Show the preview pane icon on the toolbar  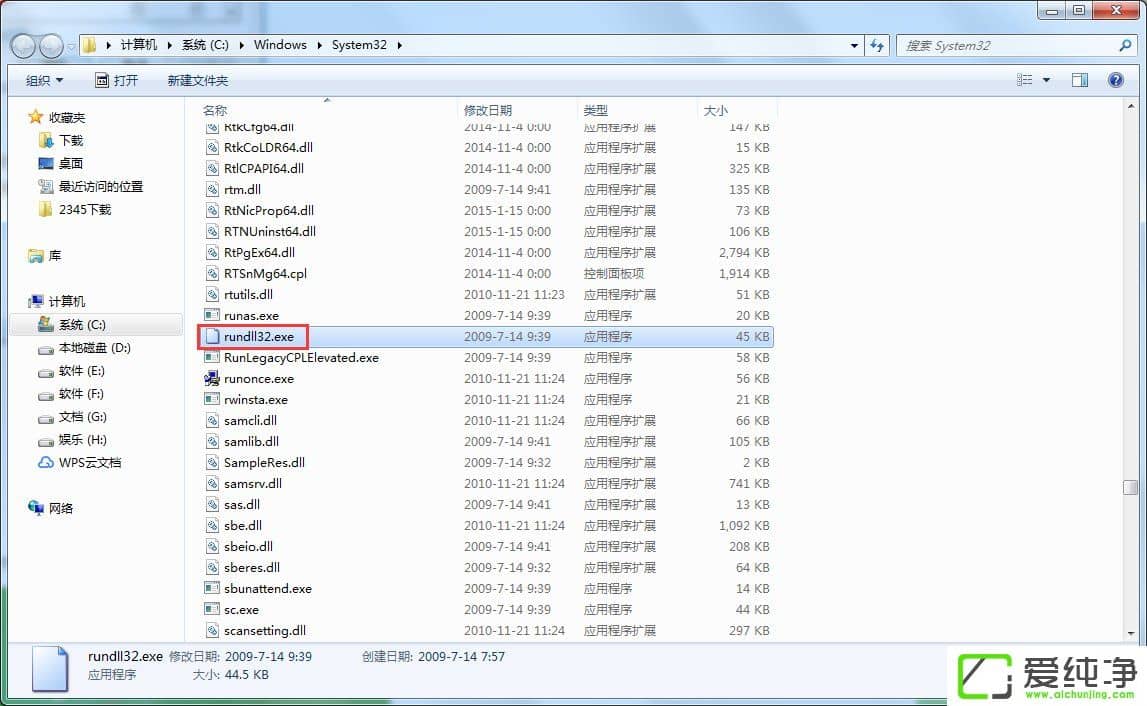1079,79
